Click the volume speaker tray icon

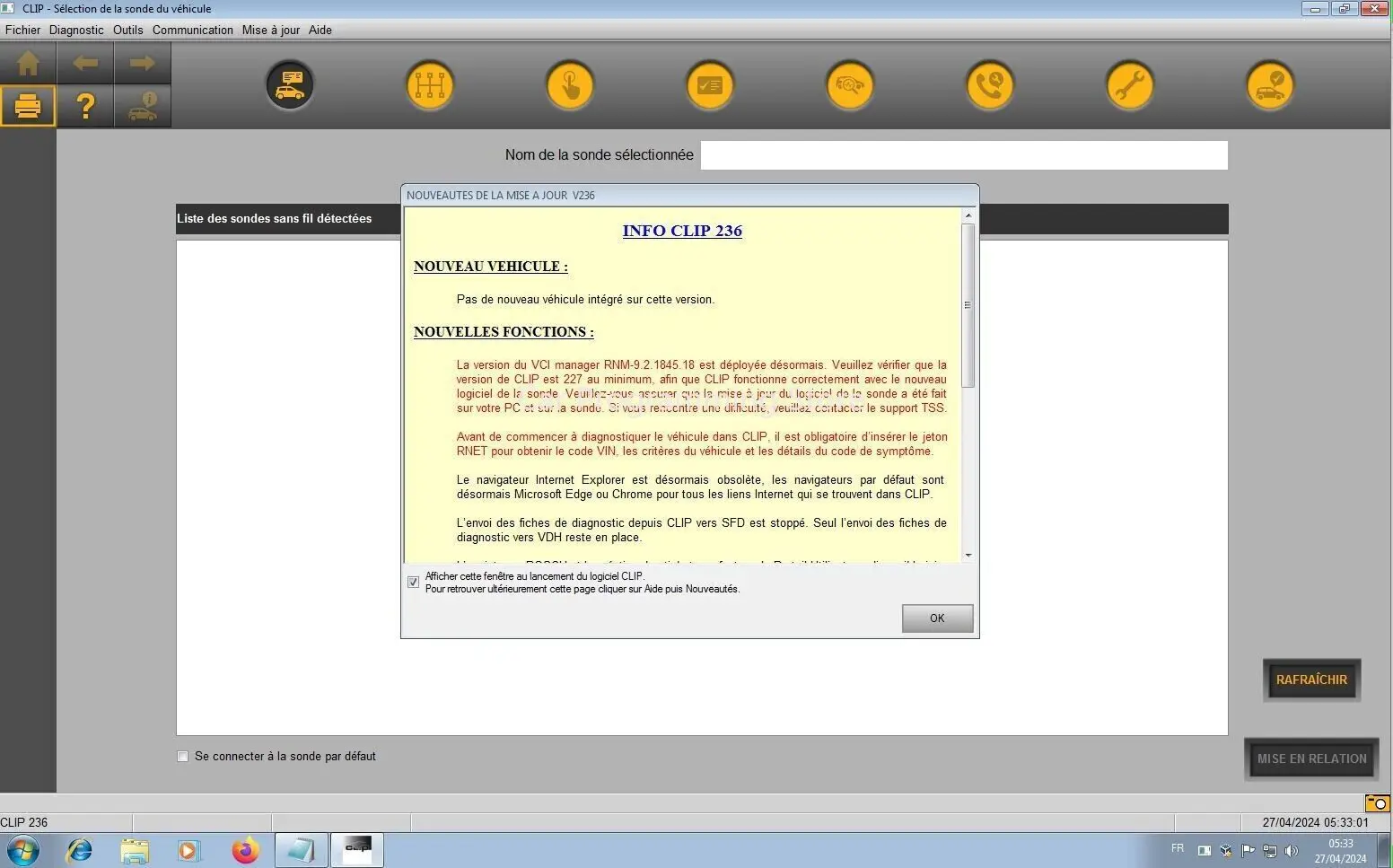1292,850
